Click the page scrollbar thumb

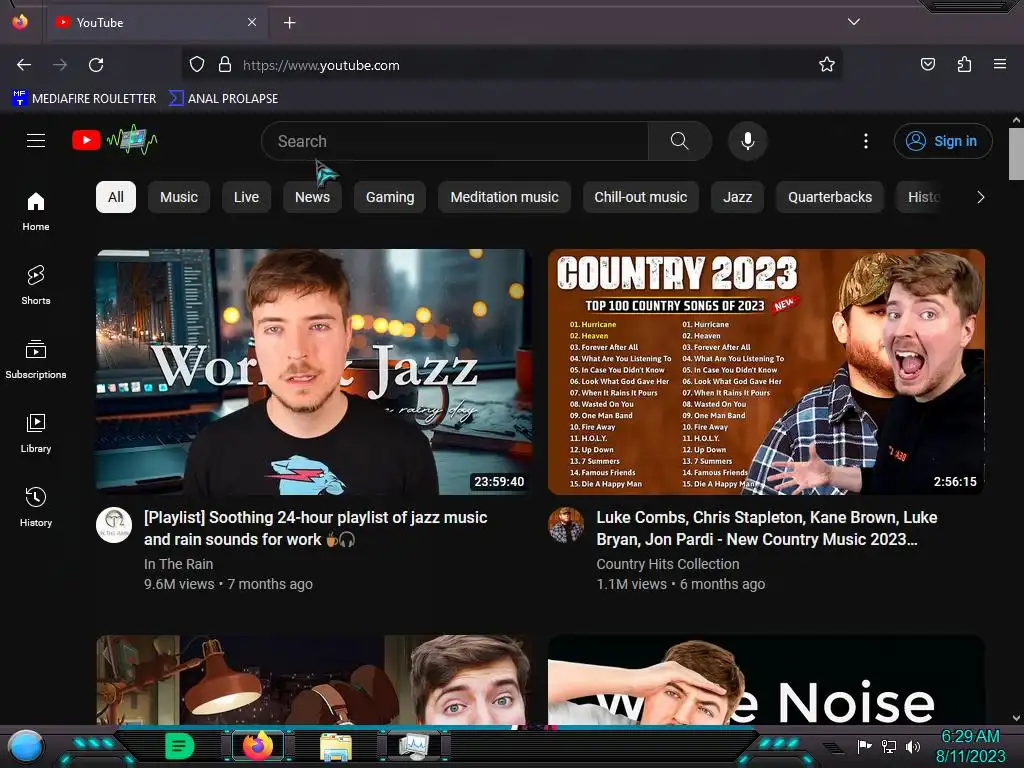pyautogui.click(x=1016, y=153)
